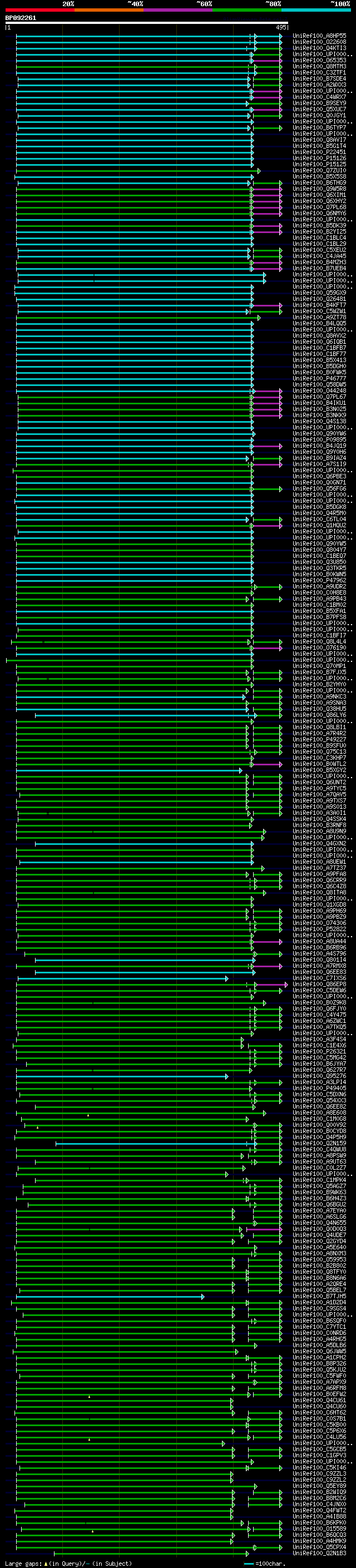Select the UniRef100_P49227 label

[x=319, y=739]
